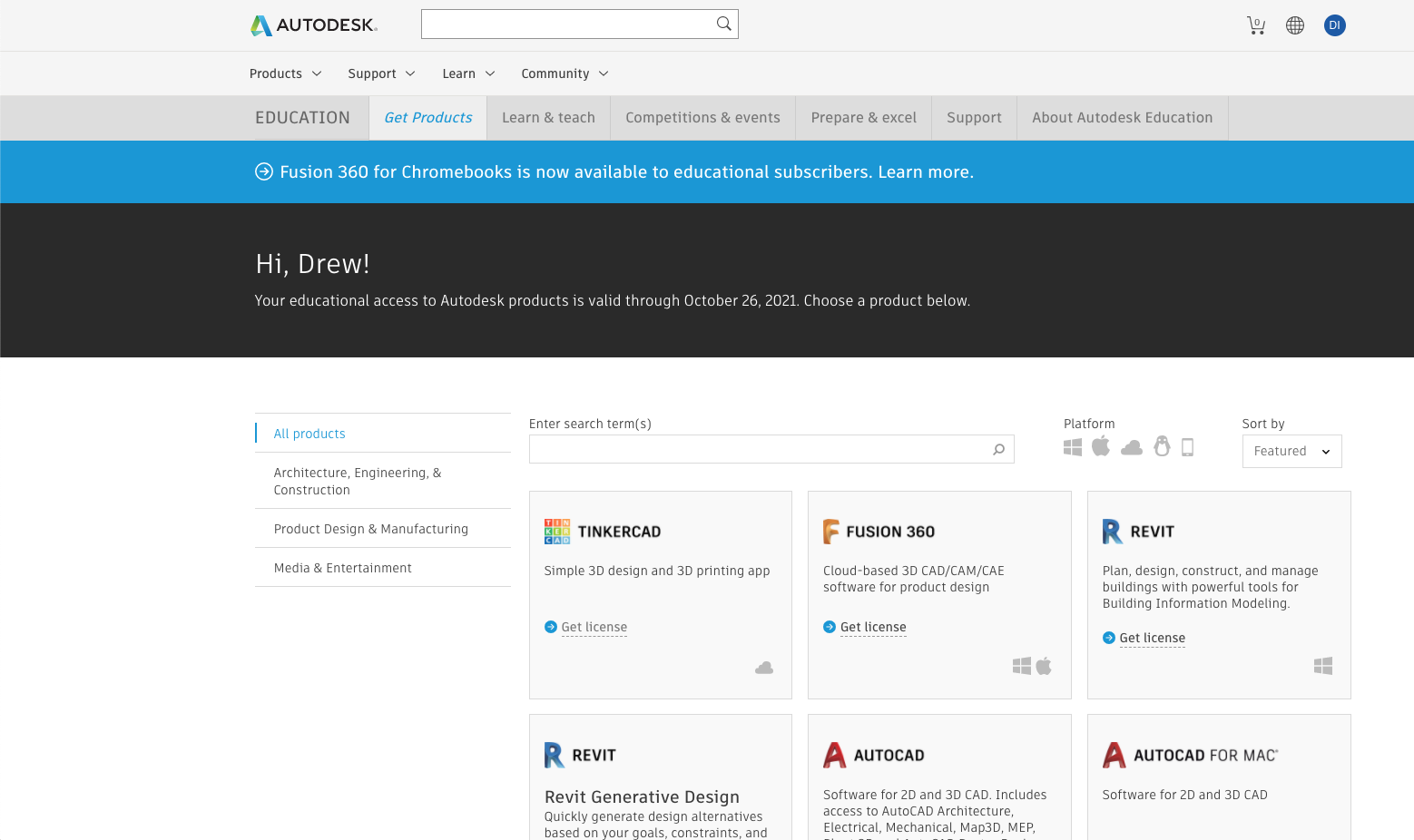Image resolution: width=1414 pixels, height=840 pixels.
Task: Select the All products category
Action: click(309, 433)
